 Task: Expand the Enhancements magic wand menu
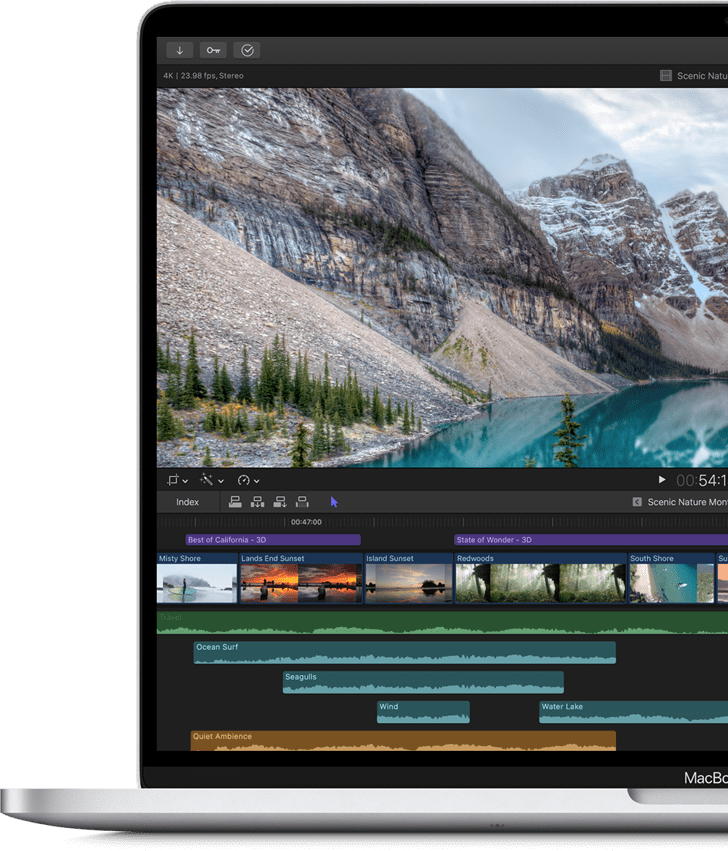coord(212,481)
